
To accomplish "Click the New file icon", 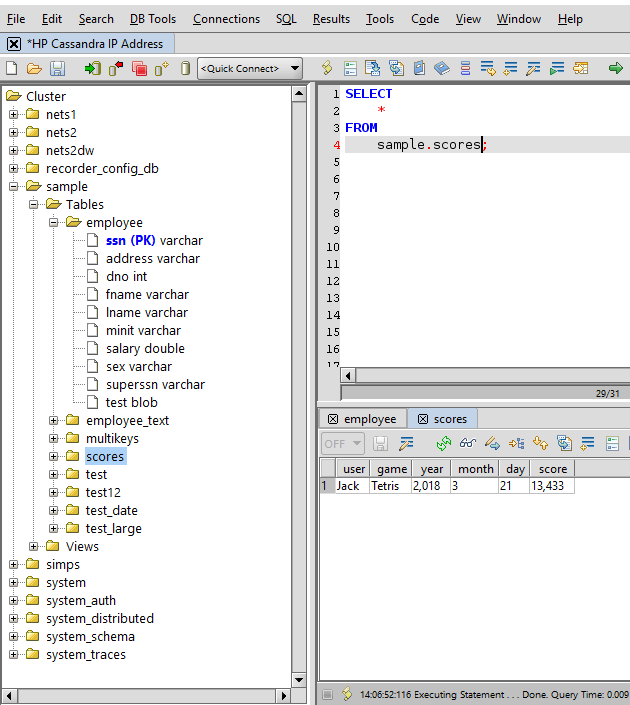I will click(12, 68).
